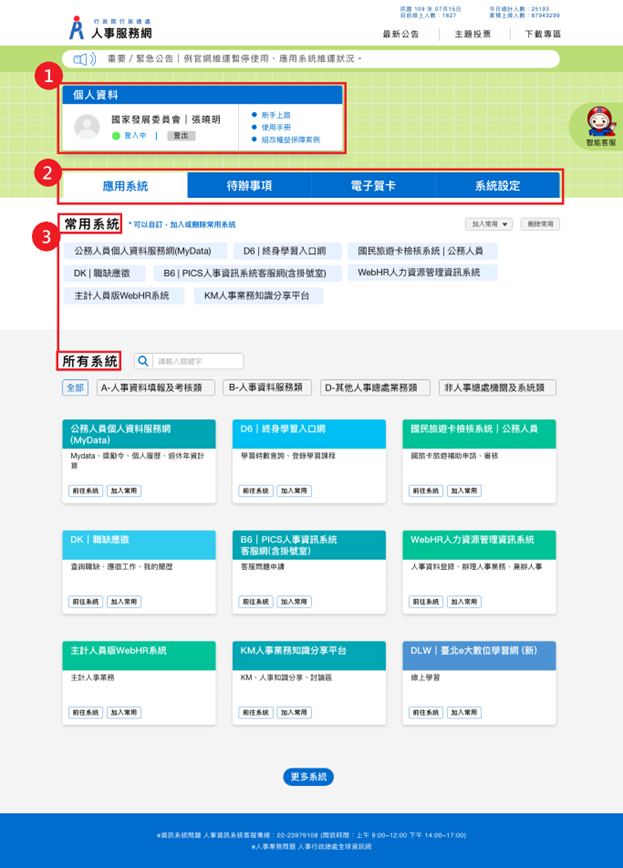Open the 新手上路 link
The height and width of the screenshot is (868, 623).
tap(277, 115)
